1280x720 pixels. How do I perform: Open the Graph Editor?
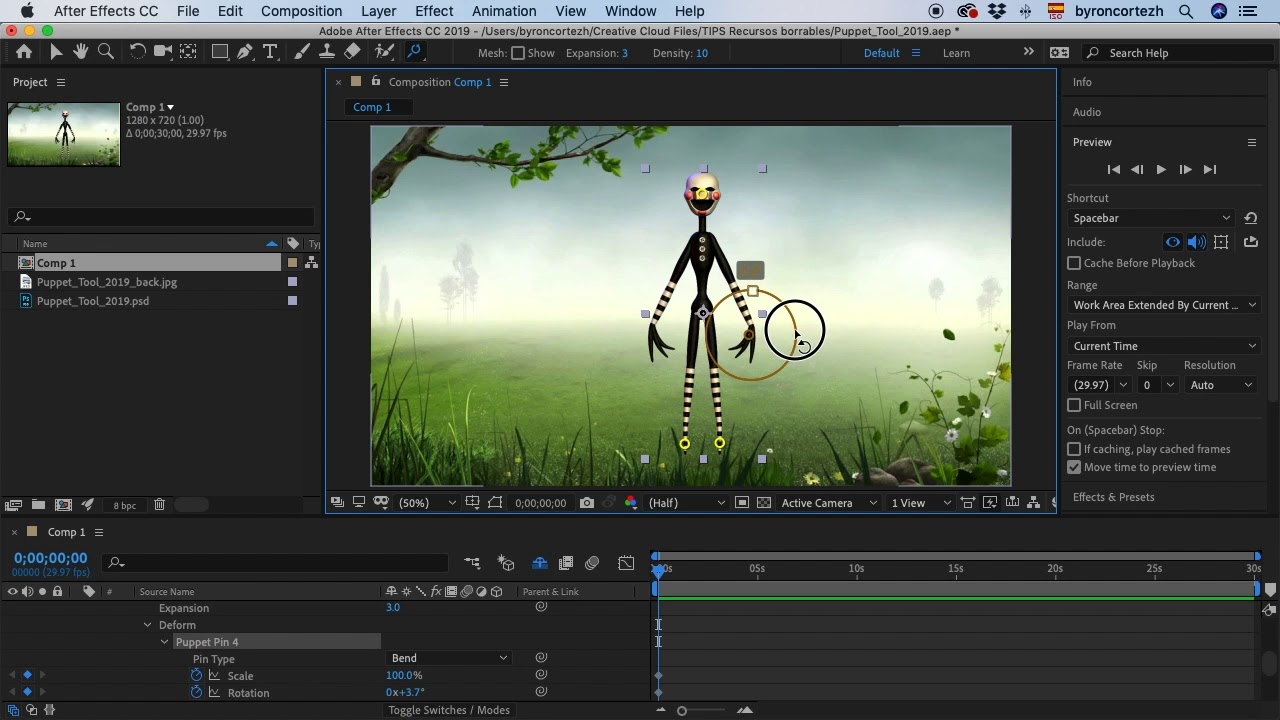[x=626, y=564]
